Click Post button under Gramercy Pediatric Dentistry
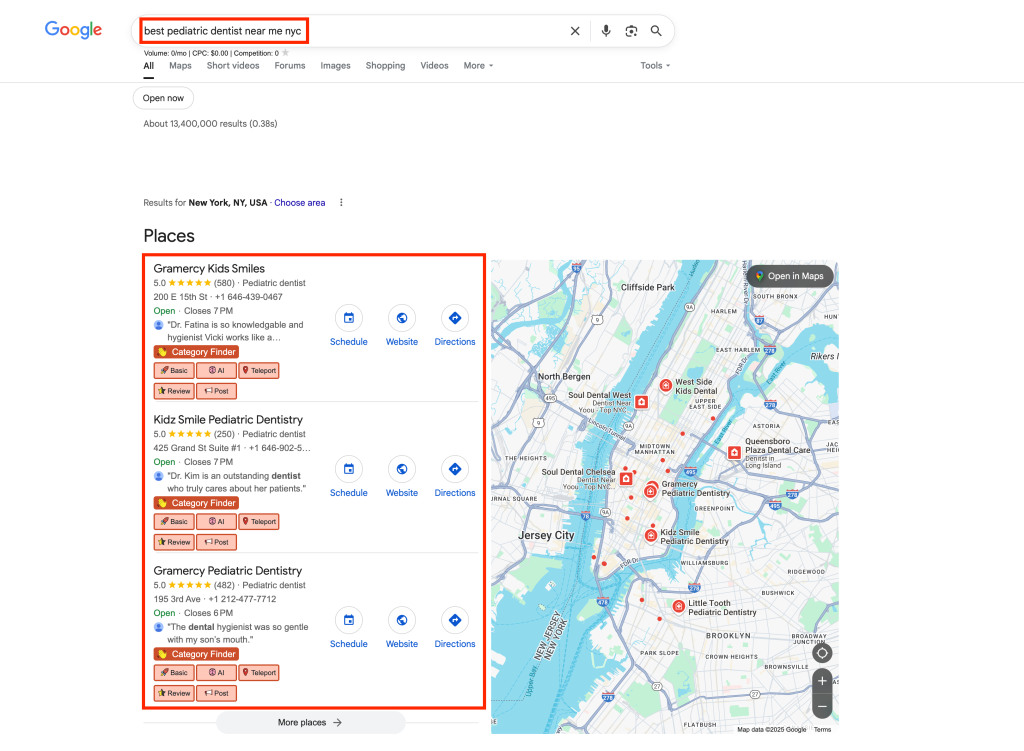Screen dimensions: 1024x751 (x=216, y=693)
